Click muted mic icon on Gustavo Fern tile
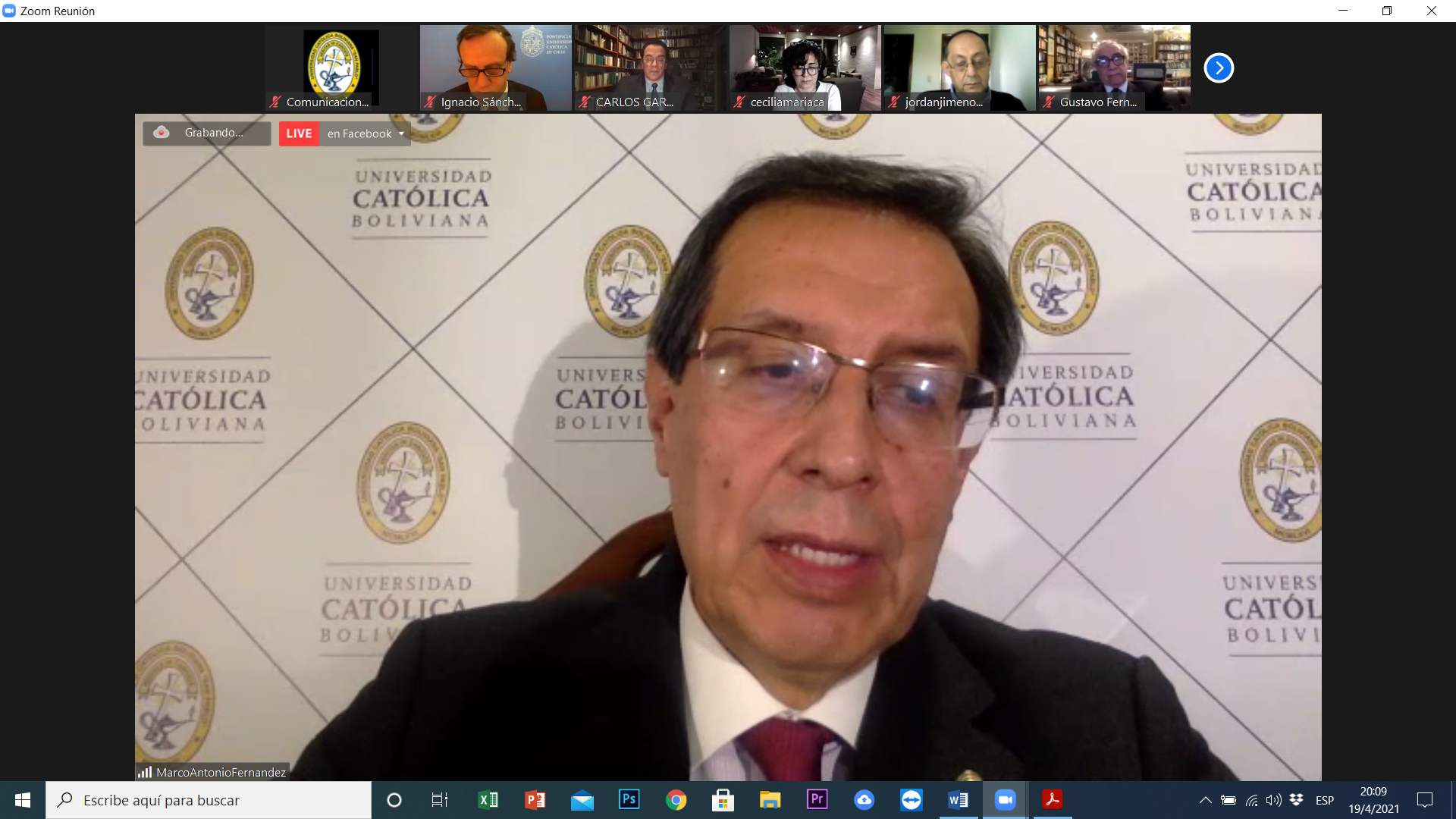Screen dimensions: 1456x819 click(x=1049, y=102)
